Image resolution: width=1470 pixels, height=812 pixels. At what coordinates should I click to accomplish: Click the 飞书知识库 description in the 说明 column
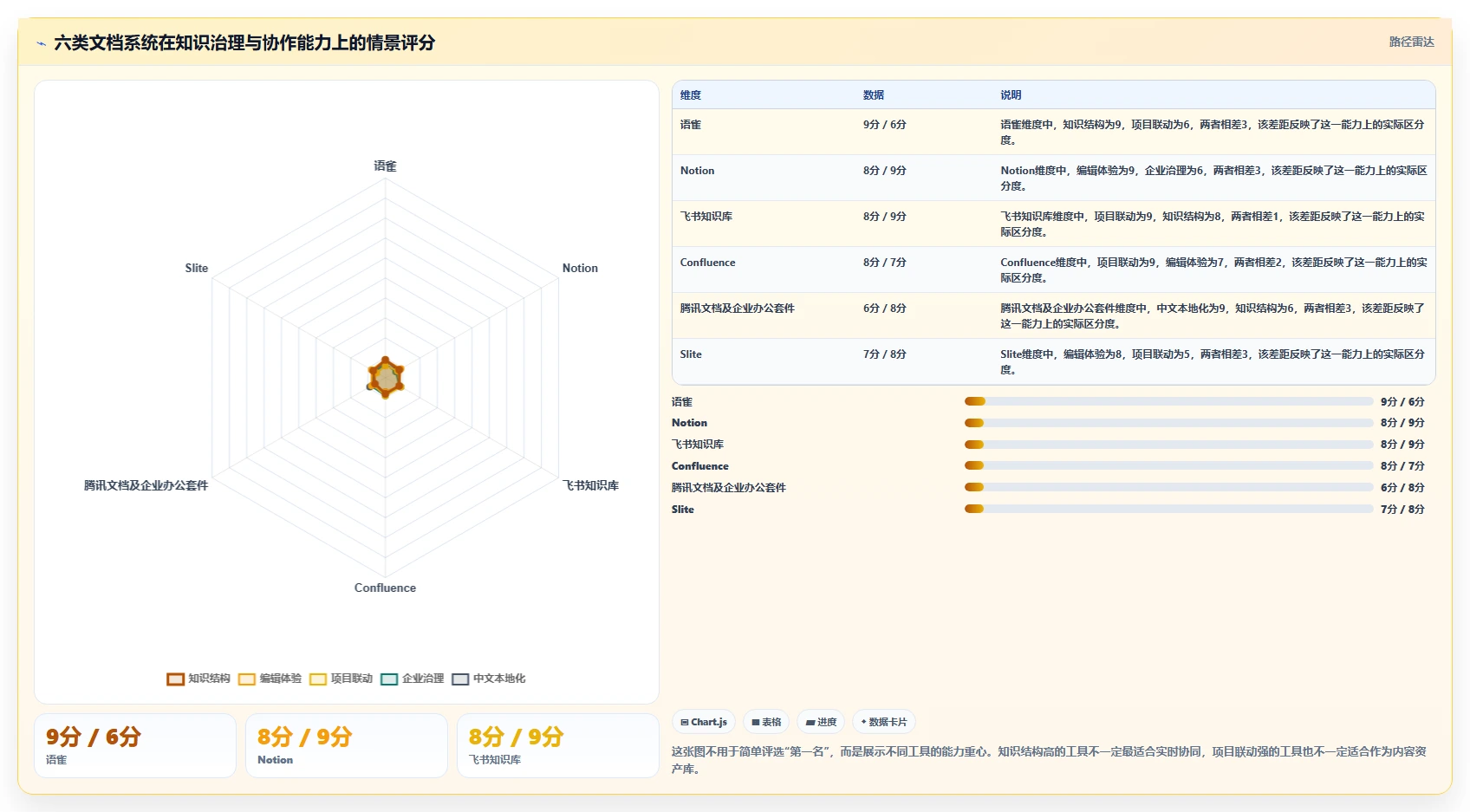pos(1213,224)
